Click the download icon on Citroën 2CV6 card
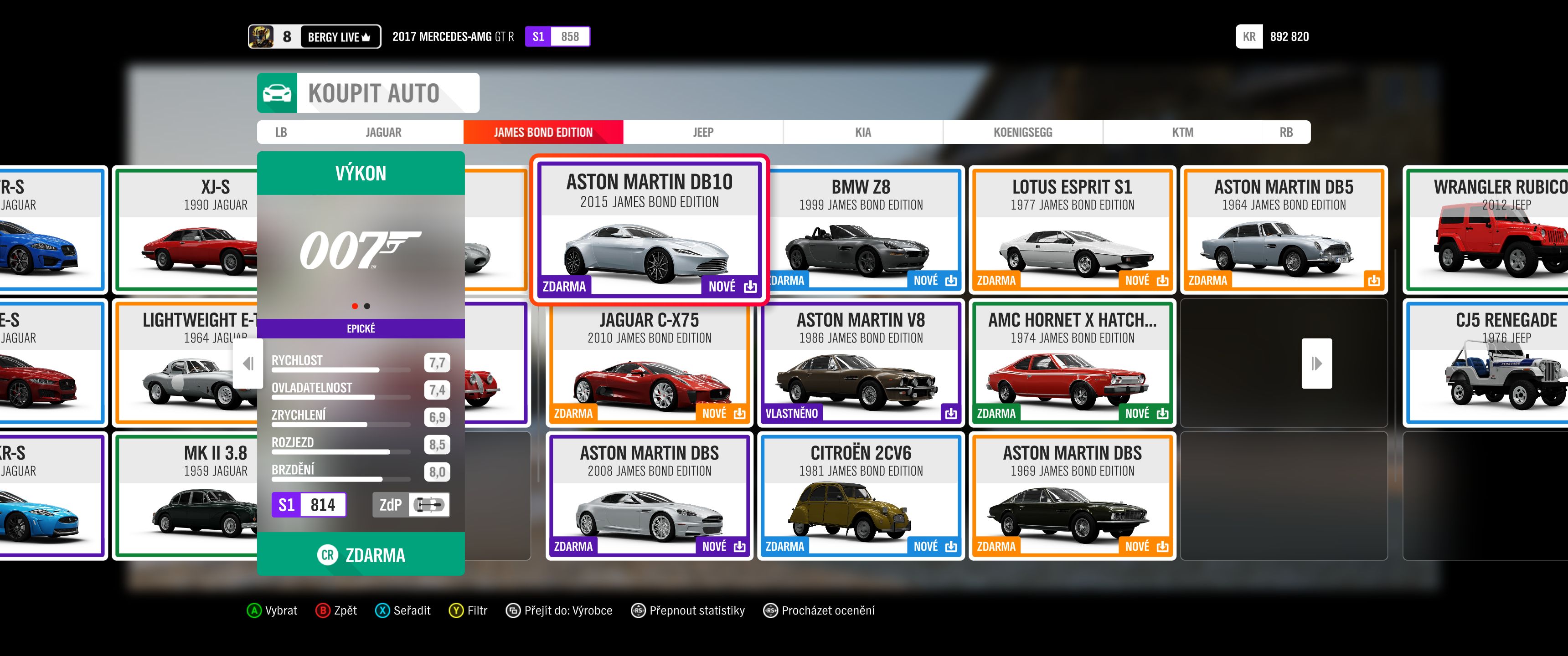The height and width of the screenshot is (656, 1568). click(951, 547)
